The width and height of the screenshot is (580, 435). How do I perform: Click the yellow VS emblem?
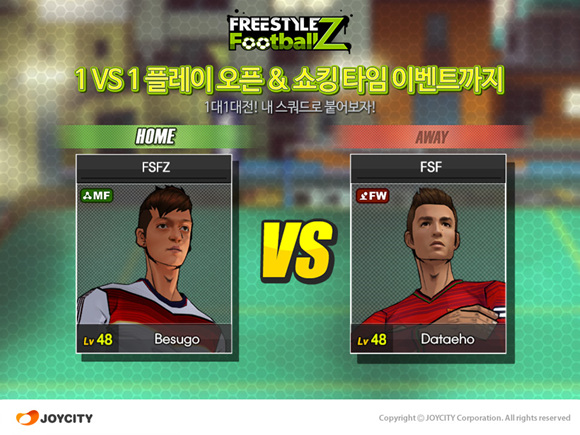click(x=298, y=250)
